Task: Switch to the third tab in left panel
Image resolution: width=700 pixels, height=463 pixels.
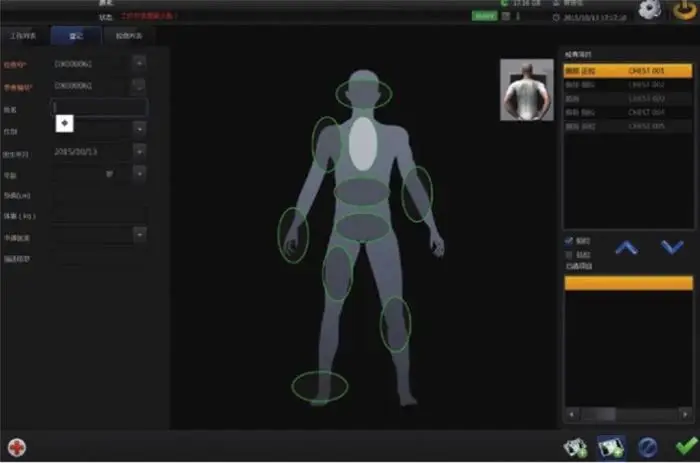Action: [x=129, y=35]
